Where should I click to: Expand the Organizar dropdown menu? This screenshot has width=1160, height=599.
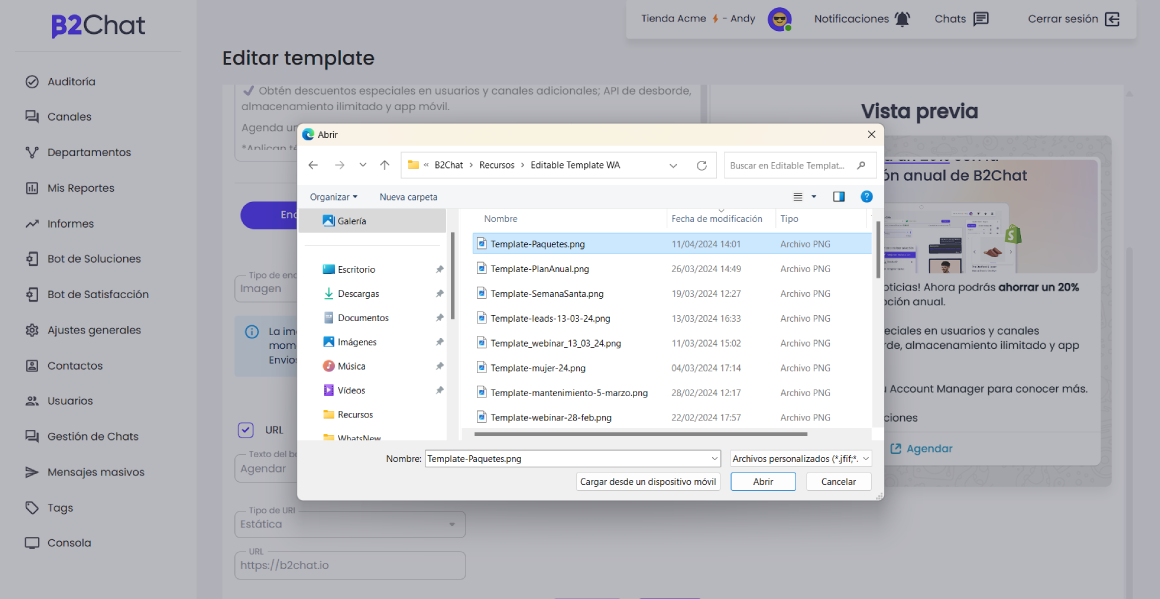pos(334,197)
